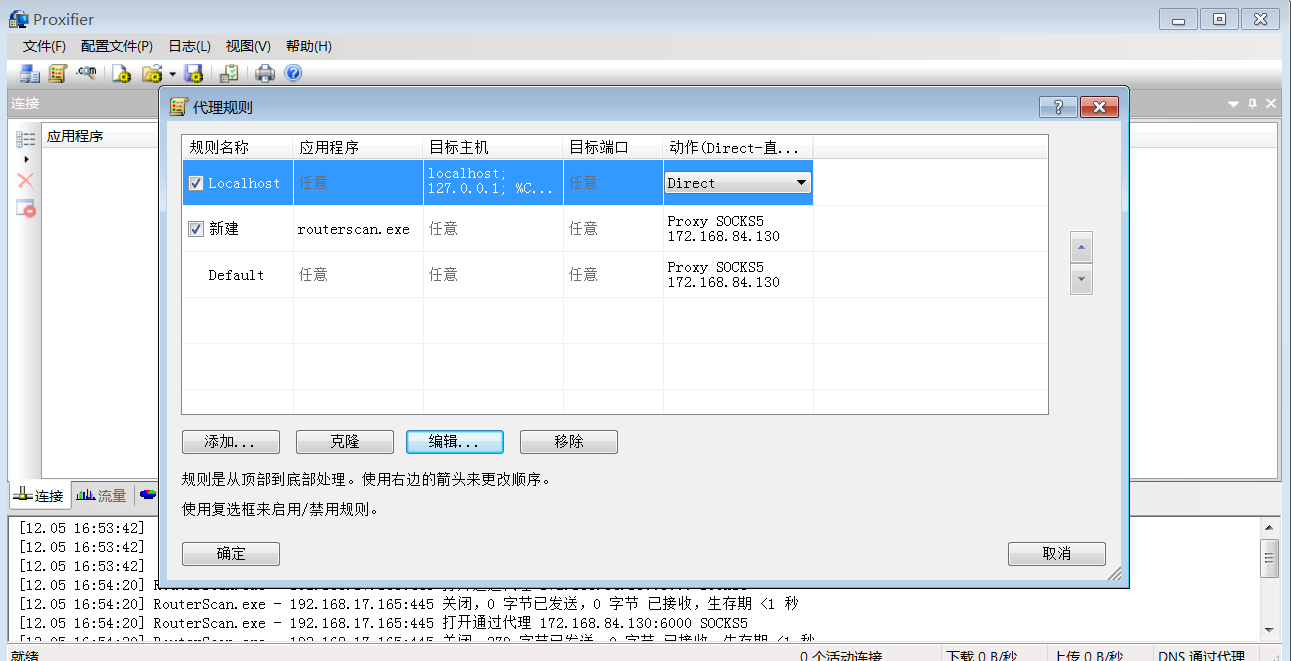Click the small arrow under list icon
1291x661 pixels.
click(x=26, y=159)
